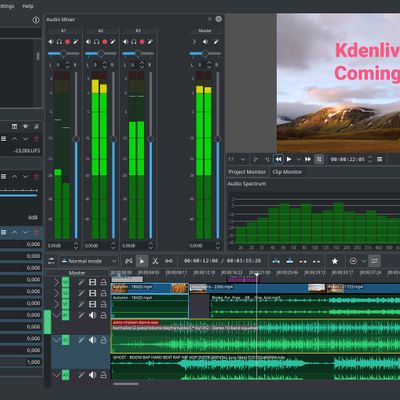400x400 pixels.
Task: Click the Master gain dB stepper
Action: [218, 246]
